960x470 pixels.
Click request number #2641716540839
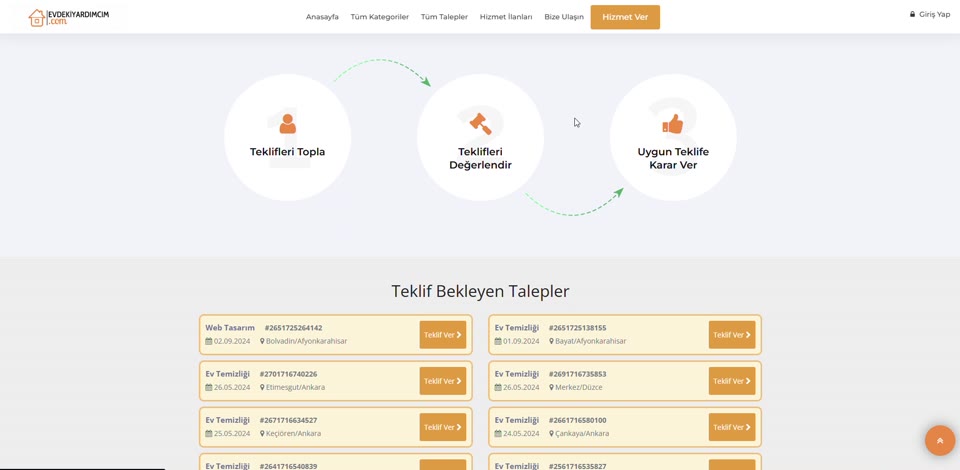[288, 466]
